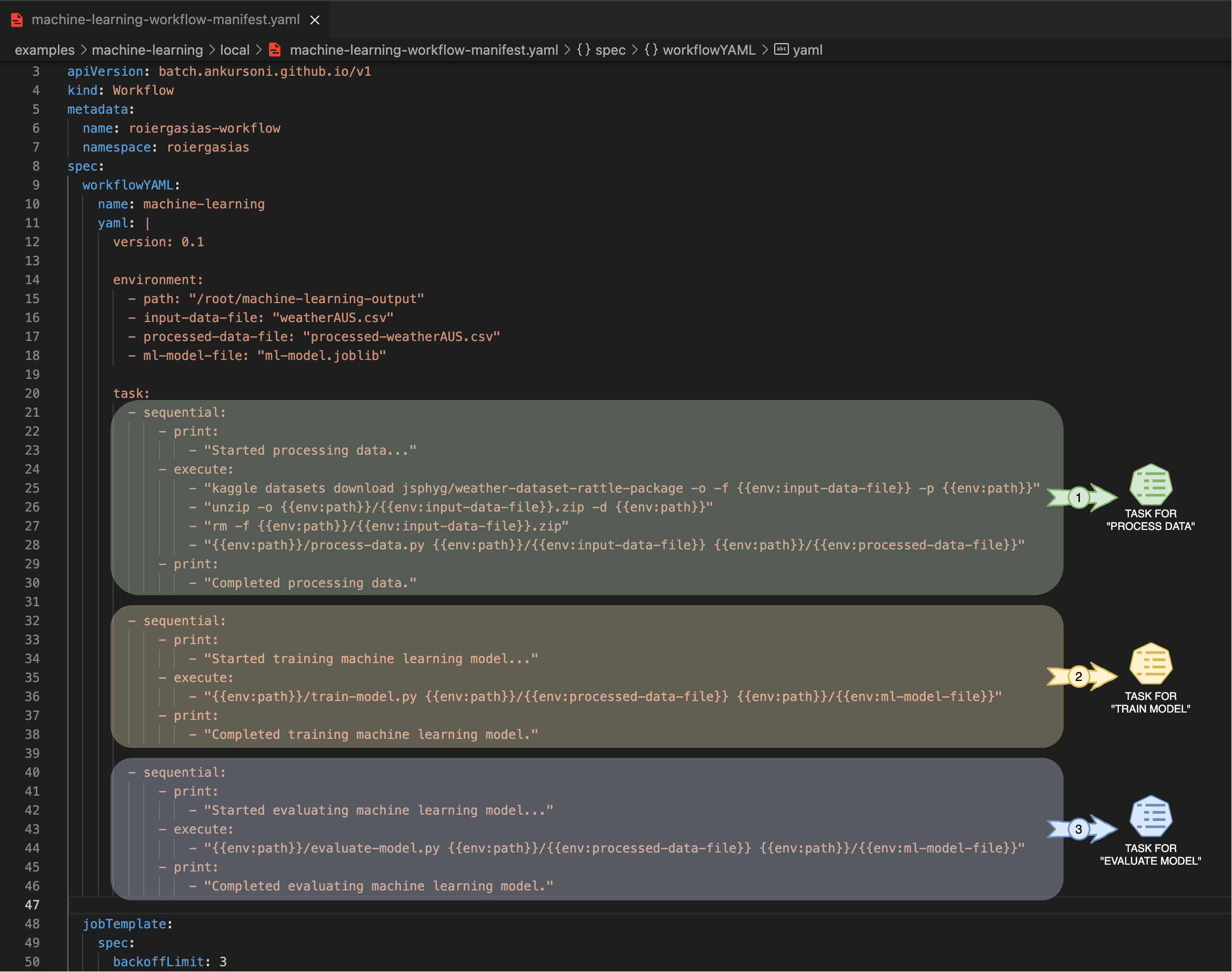This screenshot has width=1232, height=972.
Task: Click line number 47 in the gutter
Action: click(33, 905)
